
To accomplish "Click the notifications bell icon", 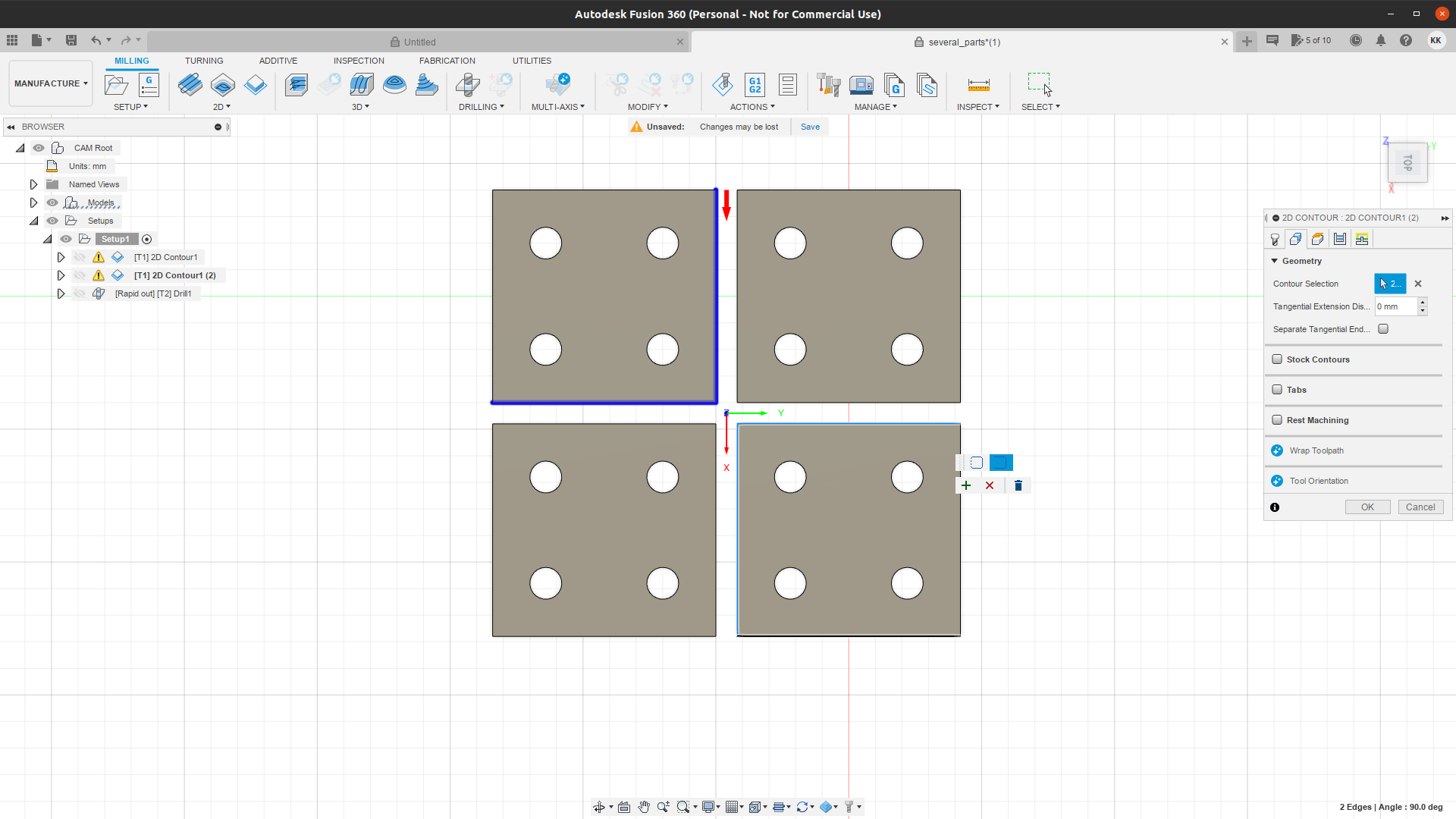I will (x=1381, y=41).
